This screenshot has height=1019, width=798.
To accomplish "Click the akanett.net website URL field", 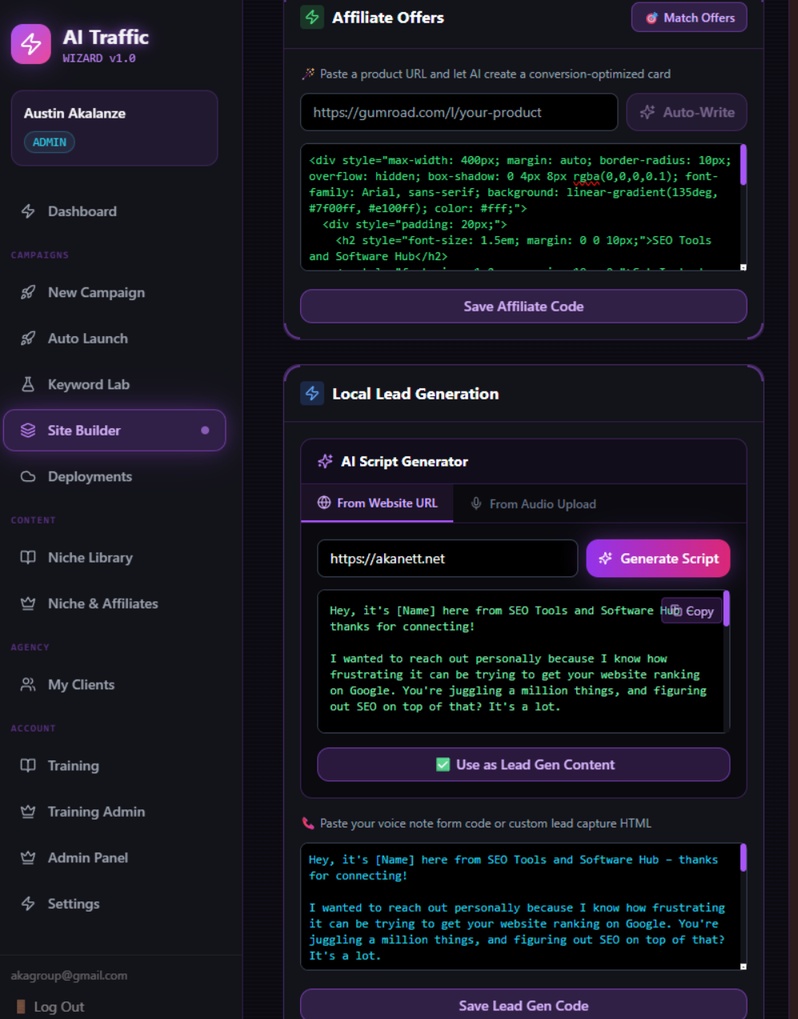I will point(447,559).
